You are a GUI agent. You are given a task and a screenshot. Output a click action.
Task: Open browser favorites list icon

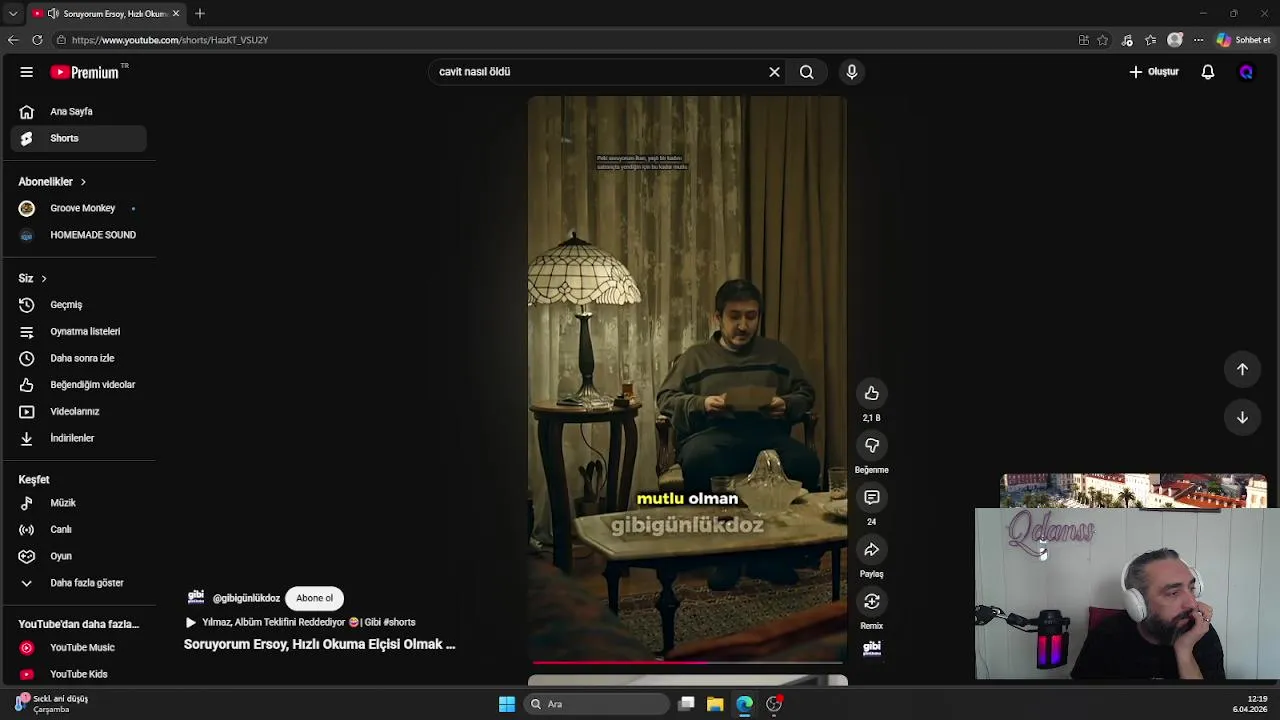(1151, 40)
